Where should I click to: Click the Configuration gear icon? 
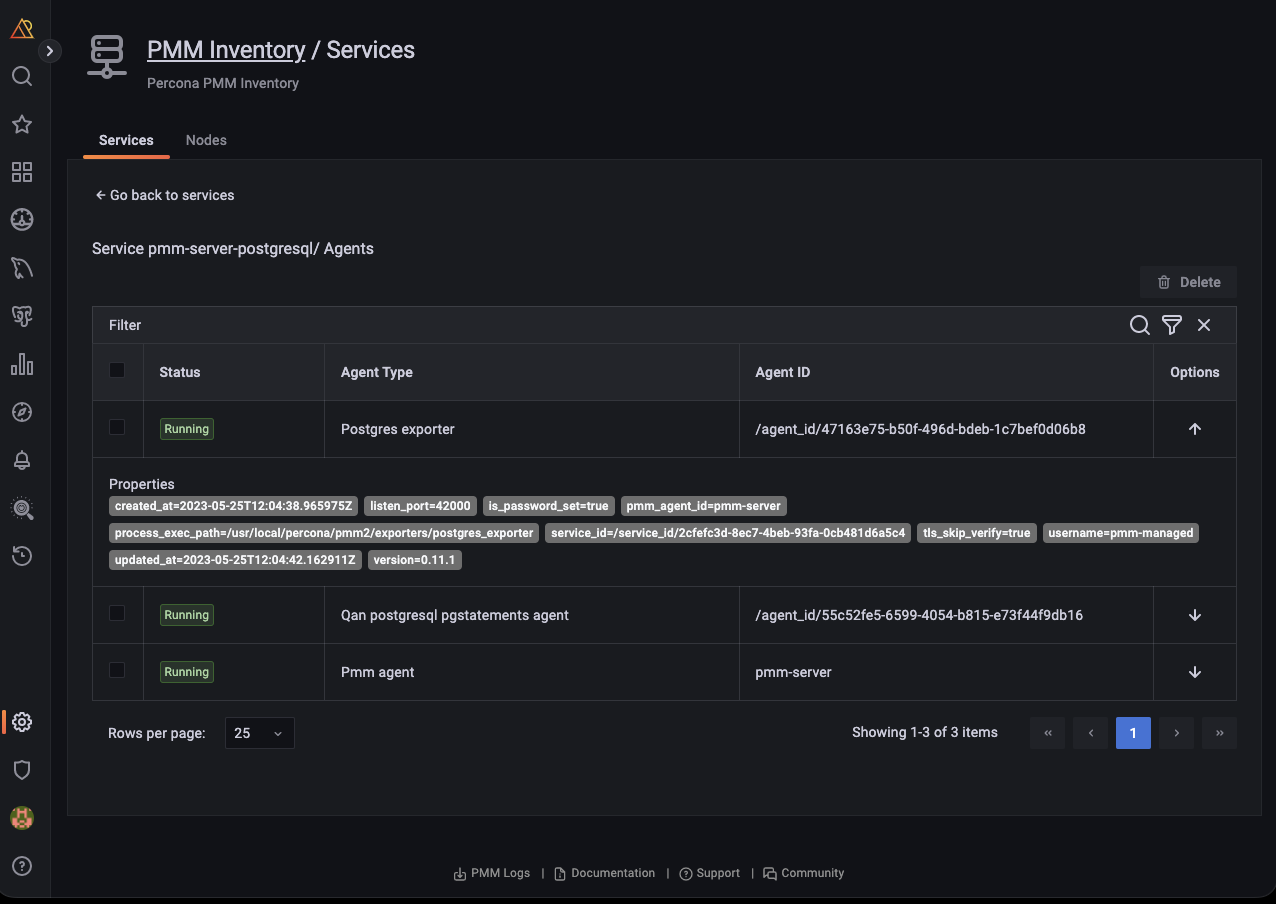22,722
